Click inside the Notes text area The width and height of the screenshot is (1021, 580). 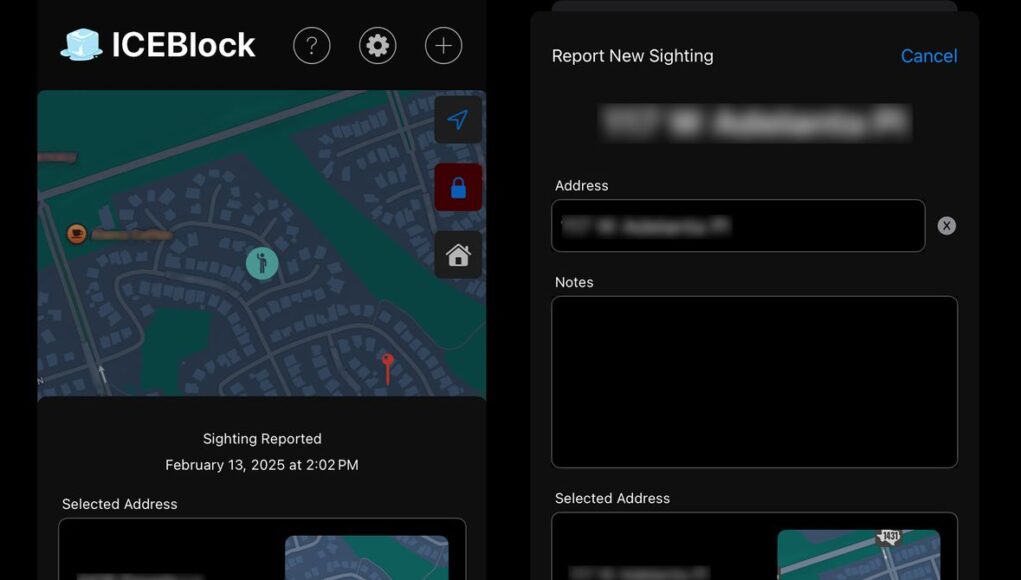pyautogui.click(x=755, y=382)
